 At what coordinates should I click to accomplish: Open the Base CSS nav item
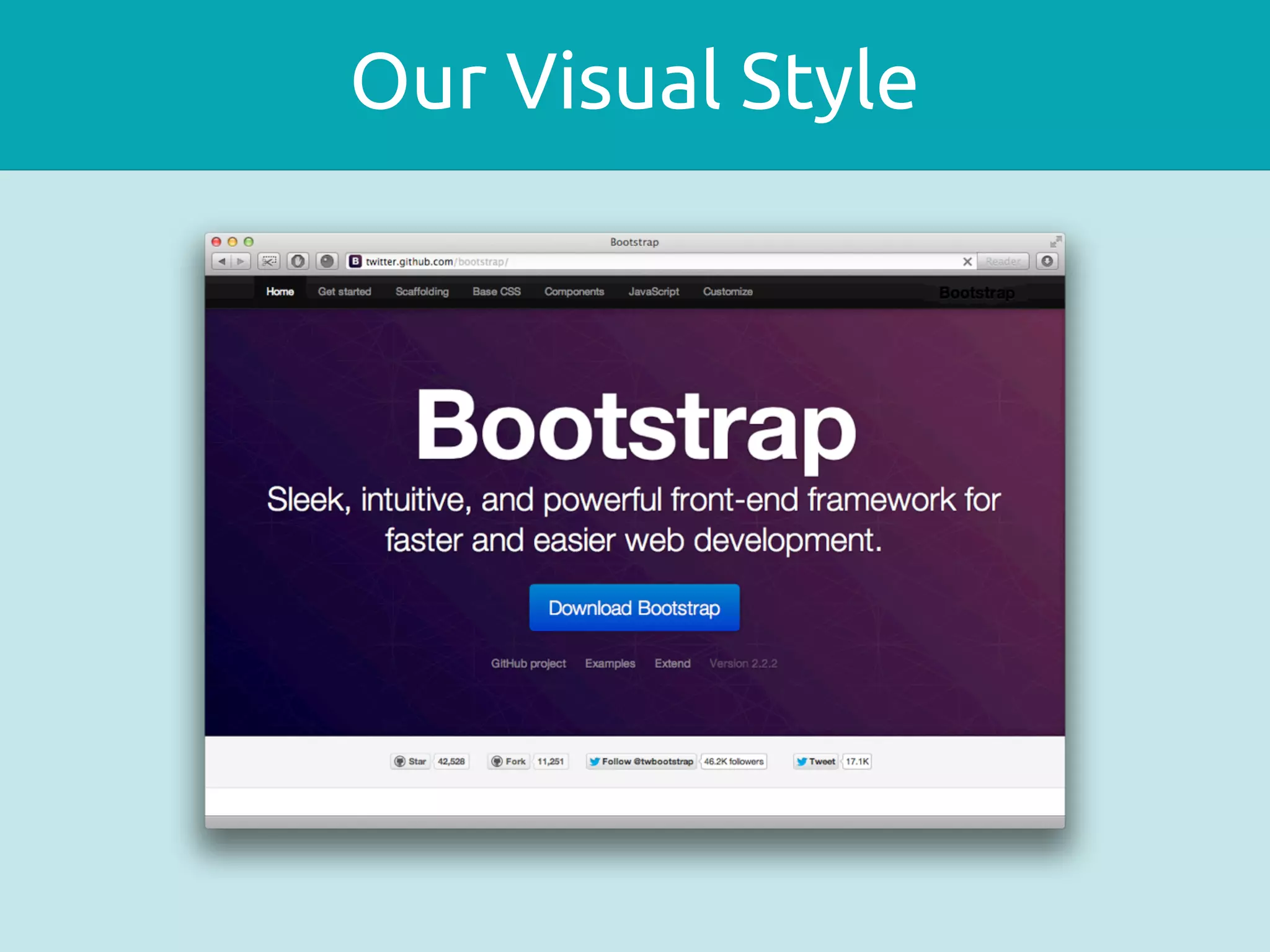coord(497,291)
